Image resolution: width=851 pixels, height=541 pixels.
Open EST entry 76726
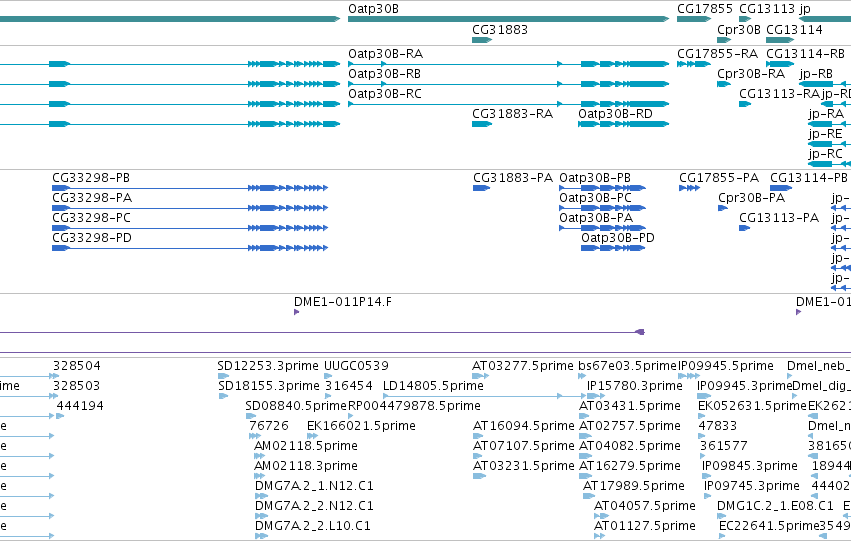pyautogui.click(x=269, y=426)
